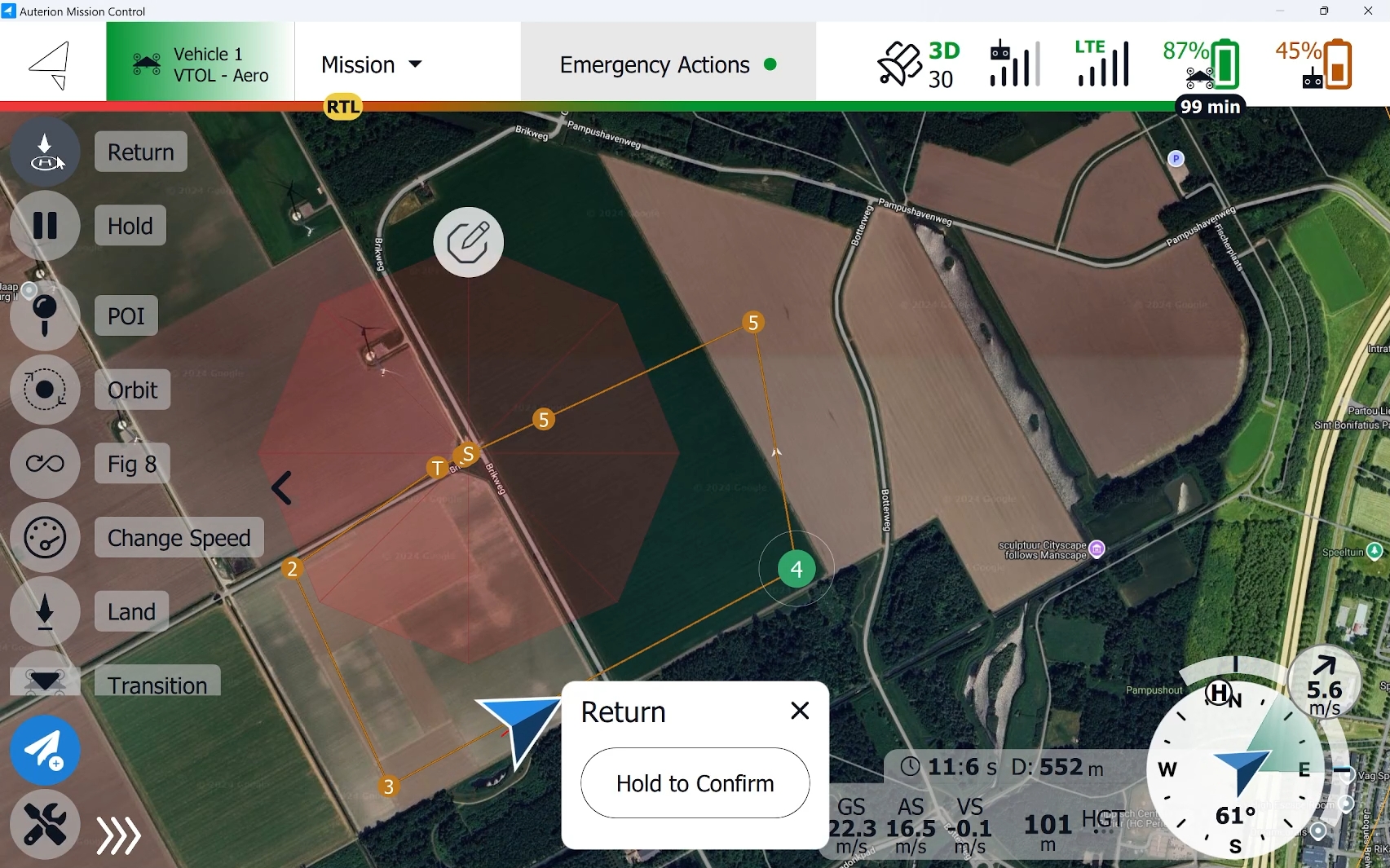Select the Vehicle 1 VTOL - Aero tab

pos(201,64)
